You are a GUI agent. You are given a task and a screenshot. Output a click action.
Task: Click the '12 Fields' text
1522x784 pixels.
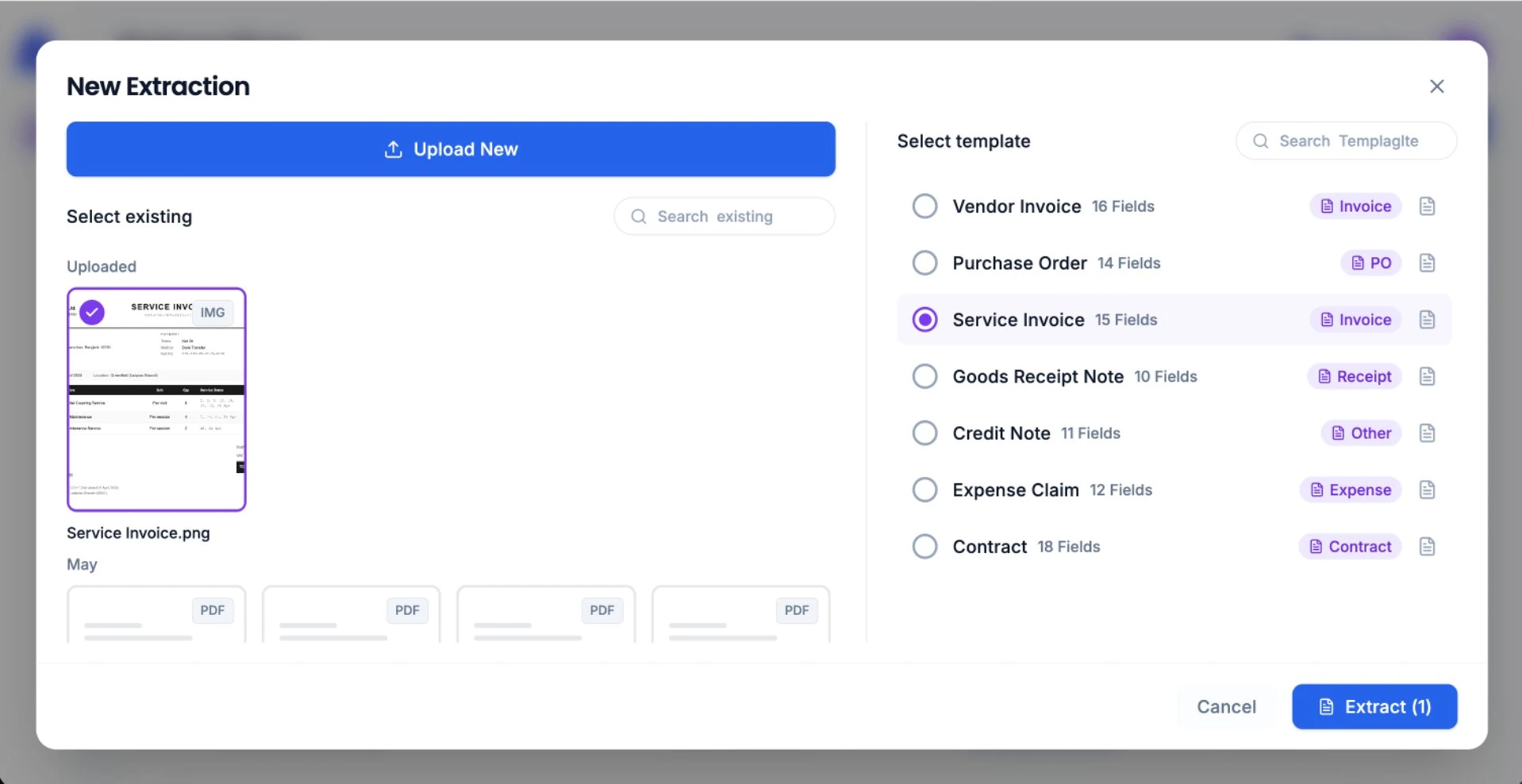coord(1120,490)
